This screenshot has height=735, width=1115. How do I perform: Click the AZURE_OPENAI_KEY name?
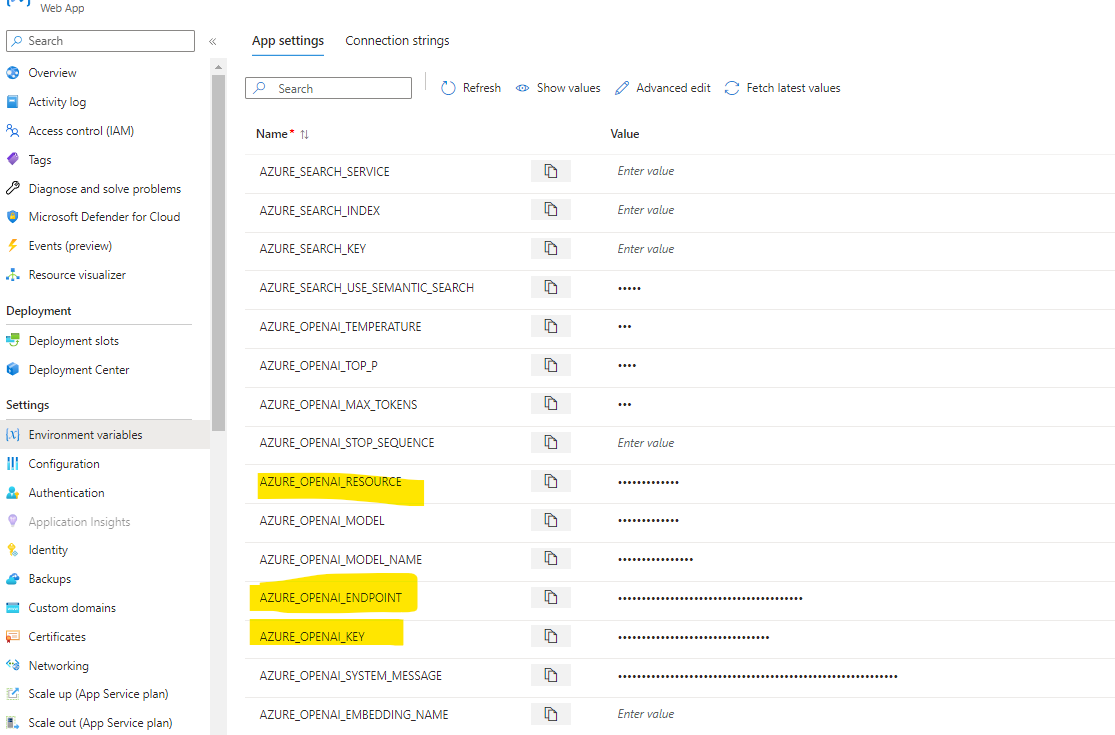[312, 637]
